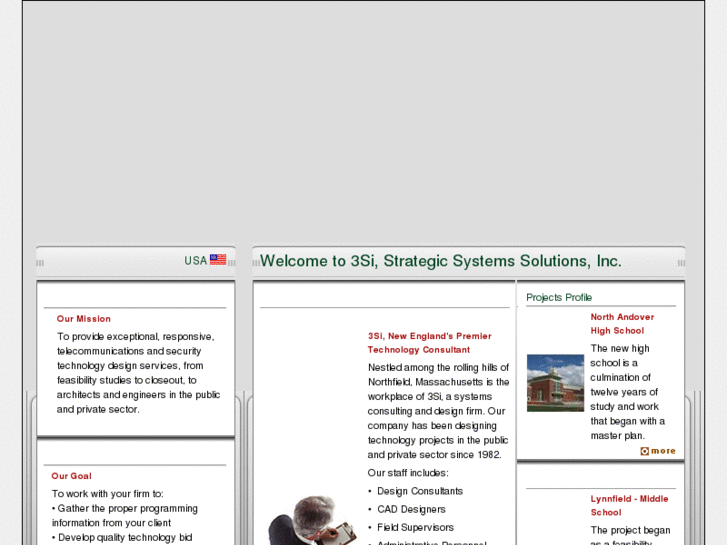Follow the 'more' link under North Andover
The image size is (727, 545).
point(663,451)
